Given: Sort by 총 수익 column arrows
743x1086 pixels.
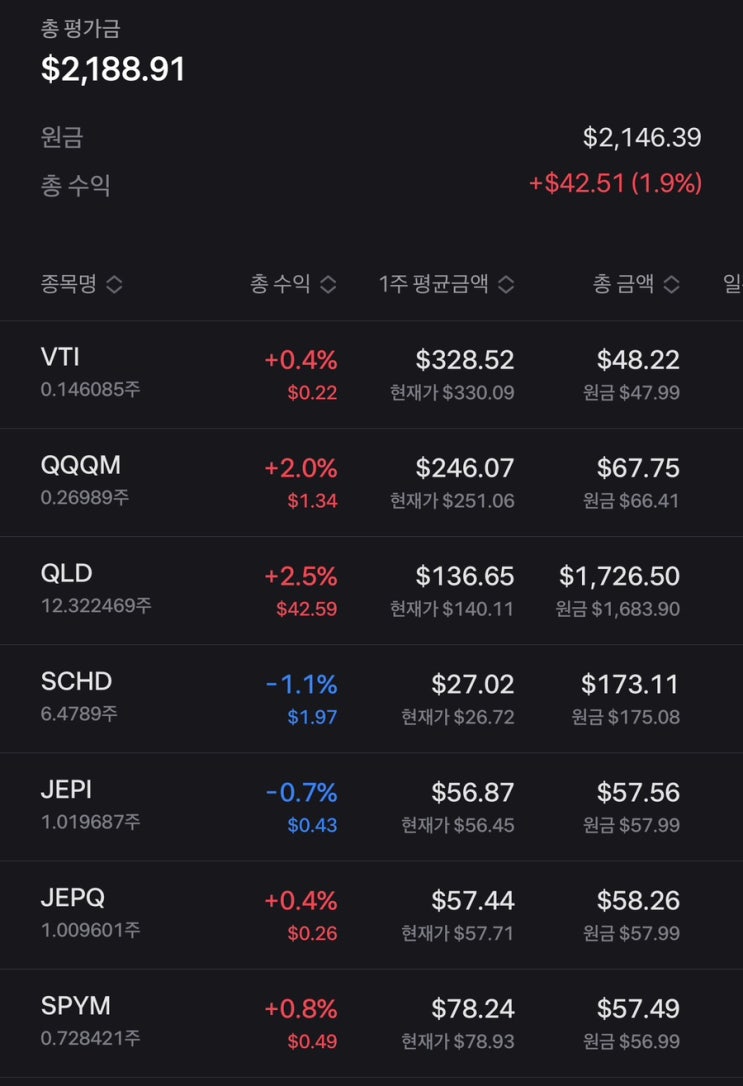Looking at the screenshot, I should point(327,285).
